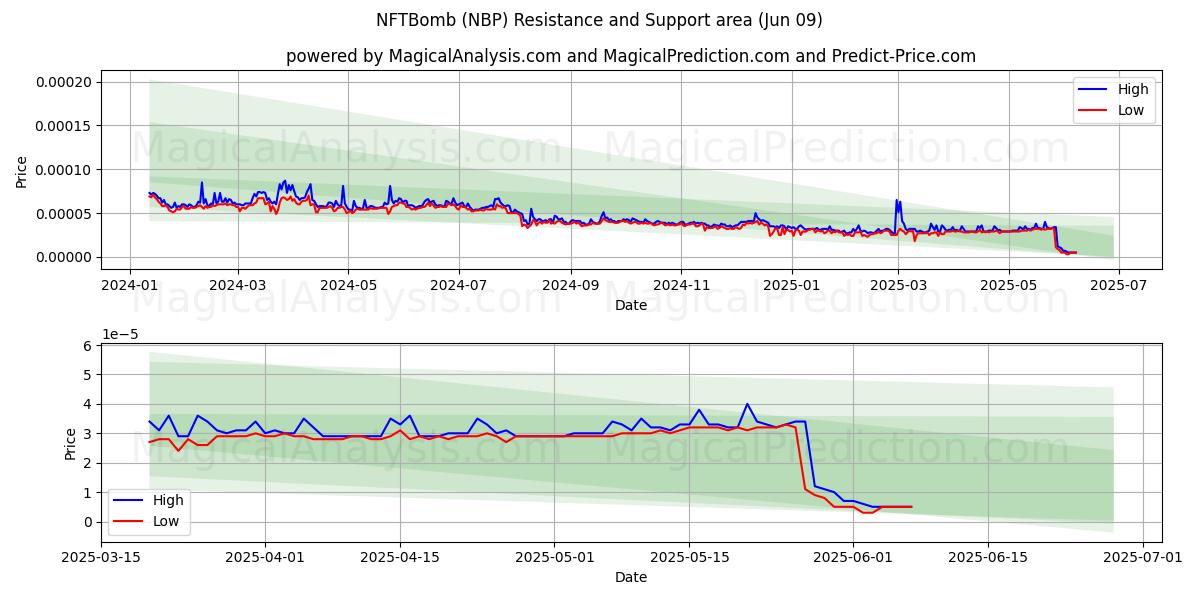Viewport: 1200px width, 600px height.
Task: Click the '2025-06-01' tick label
Action: (853, 558)
